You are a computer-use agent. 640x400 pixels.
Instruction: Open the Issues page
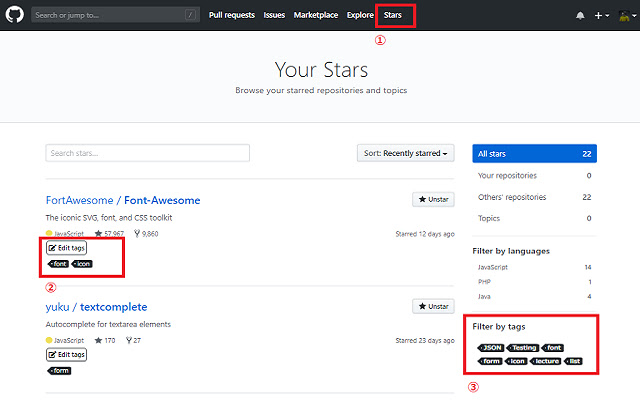coord(274,15)
